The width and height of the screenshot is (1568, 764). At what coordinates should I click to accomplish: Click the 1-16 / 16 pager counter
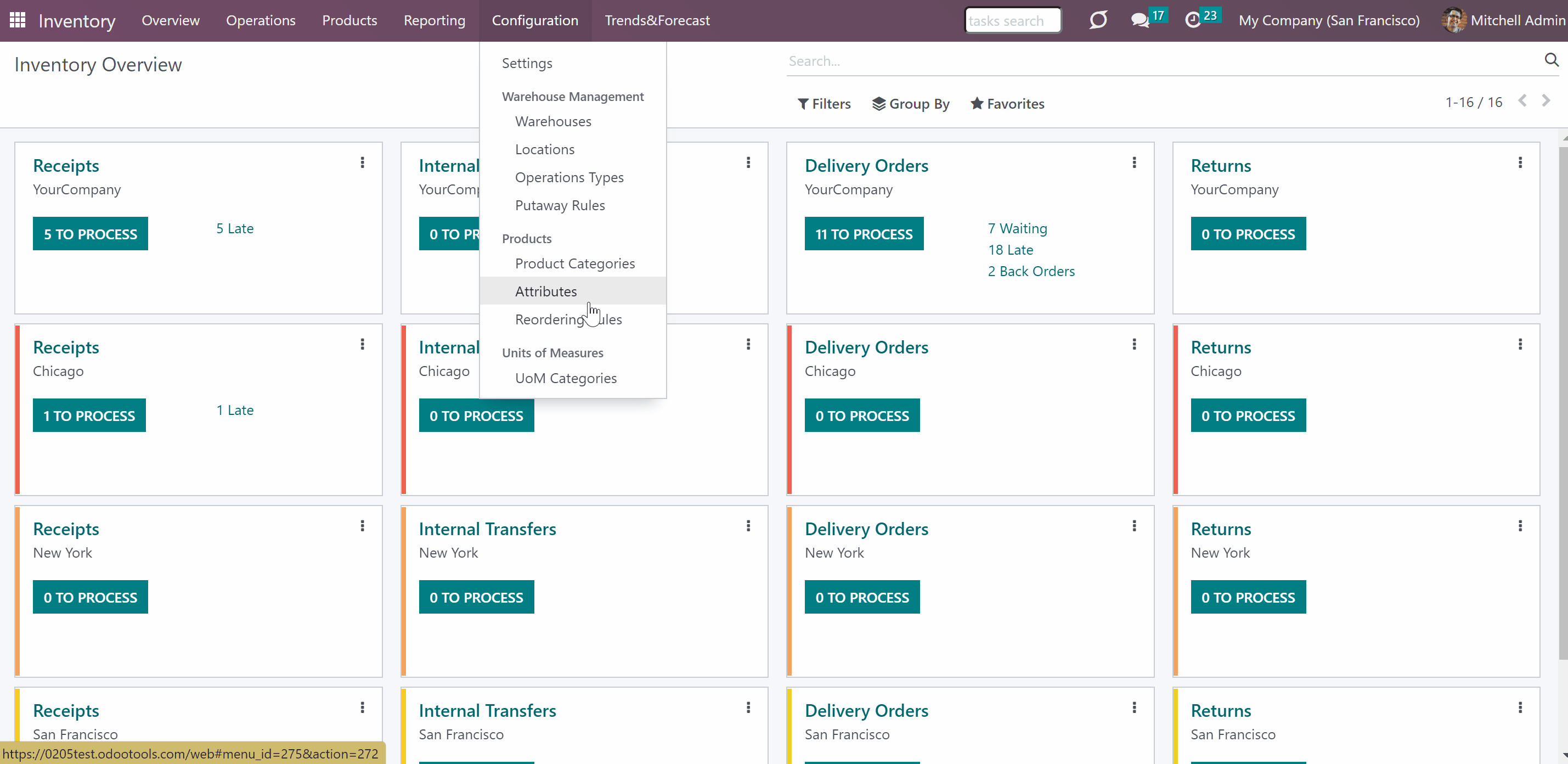1474,102
